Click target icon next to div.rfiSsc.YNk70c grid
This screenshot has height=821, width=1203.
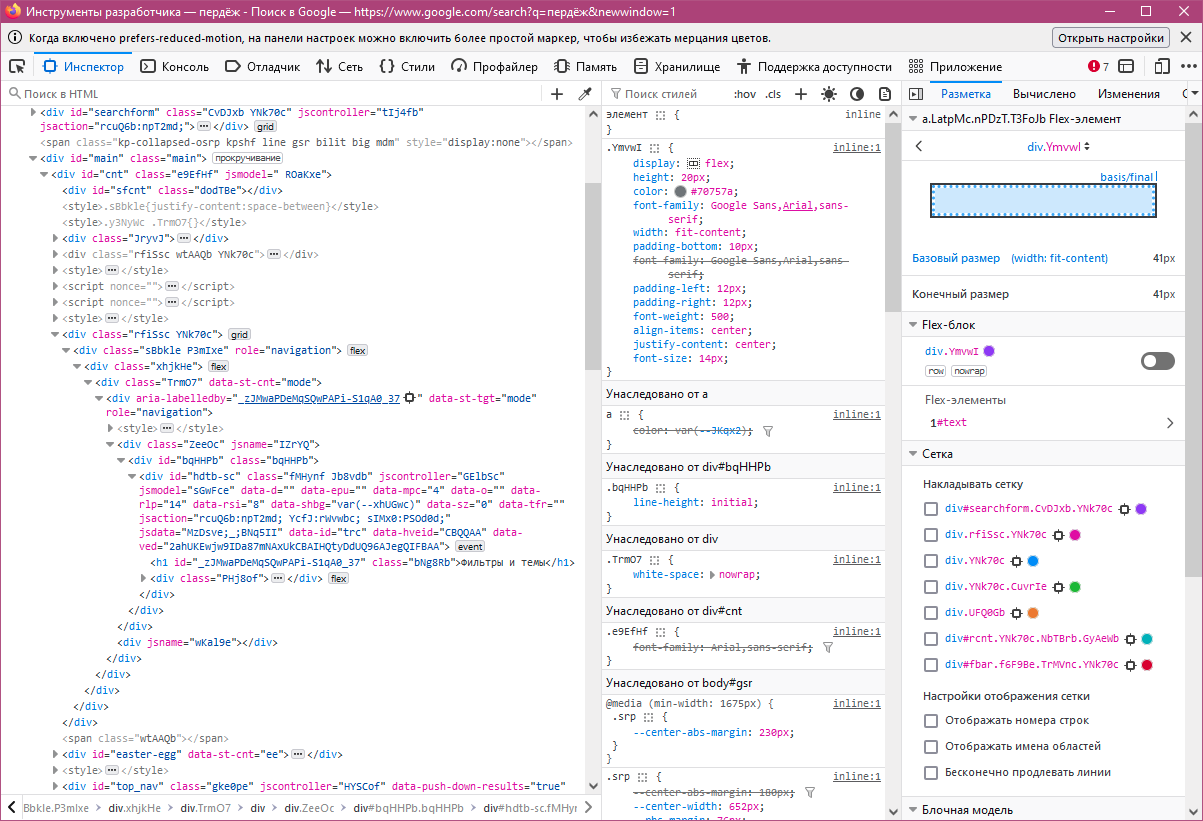[x=1058, y=535]
